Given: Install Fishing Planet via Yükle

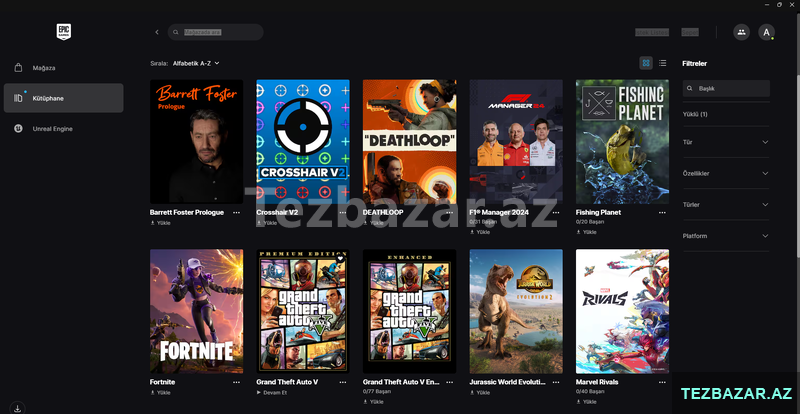Looking at the screenshot, I should [x=587, y=232].
